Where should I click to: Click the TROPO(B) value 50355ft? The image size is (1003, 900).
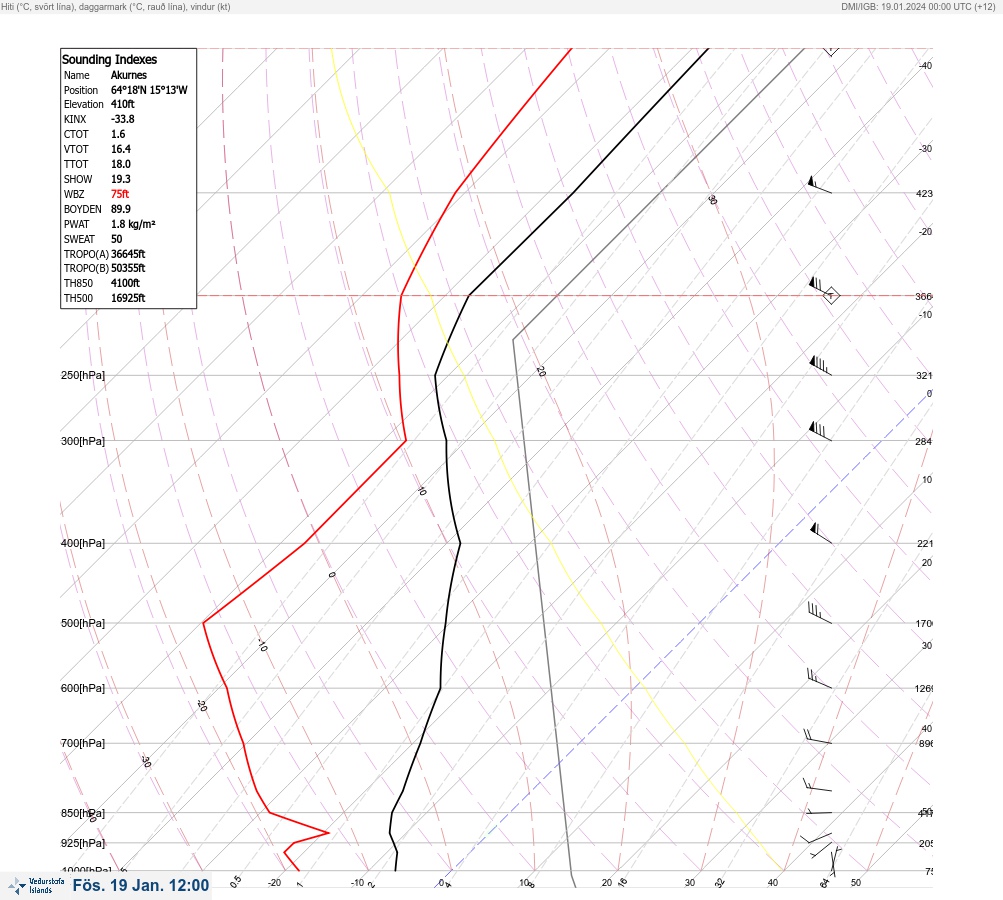click(x=128, y=268)
